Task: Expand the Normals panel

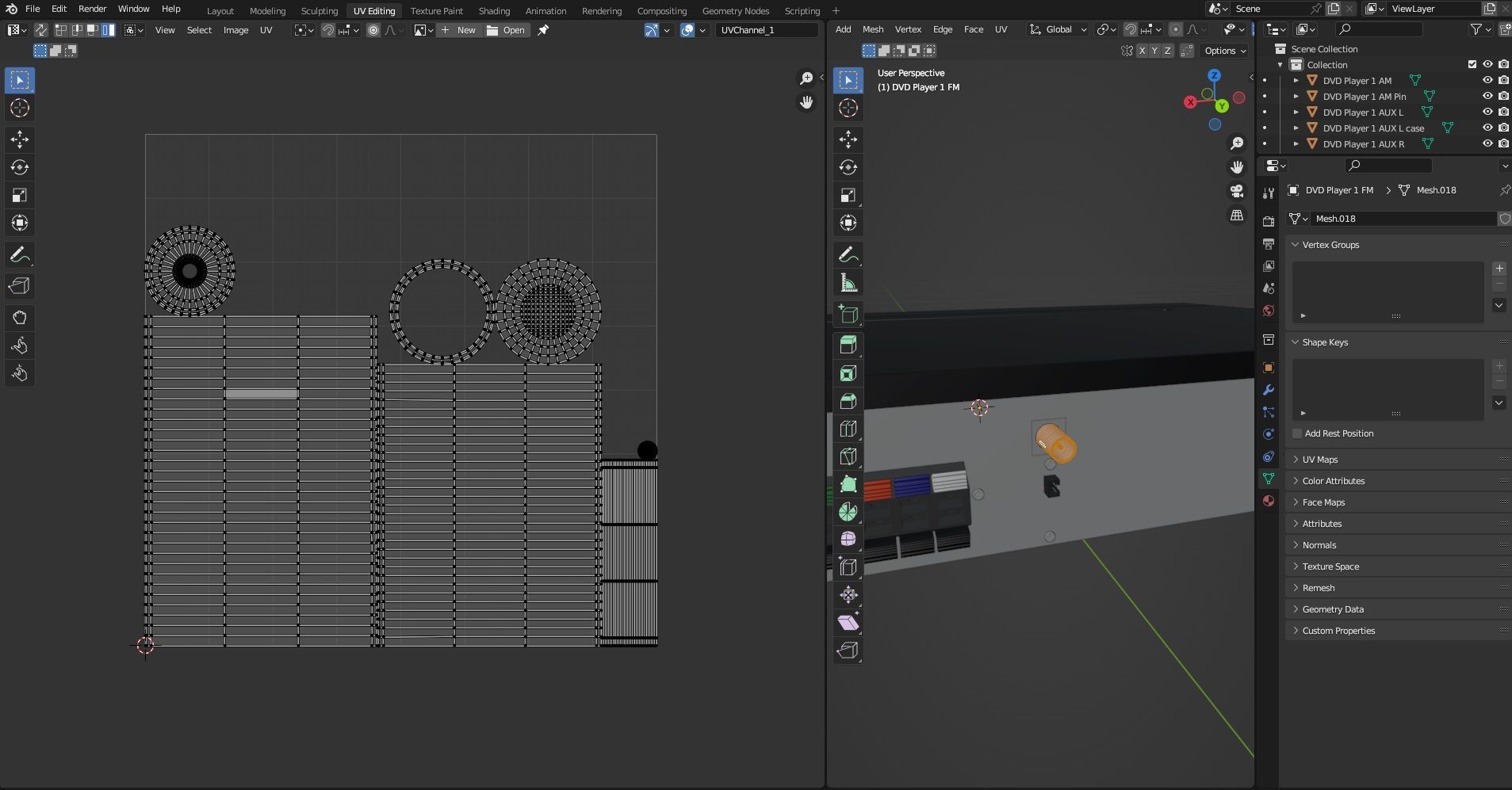Action: pyautogui.click(x=1397, y=545)
